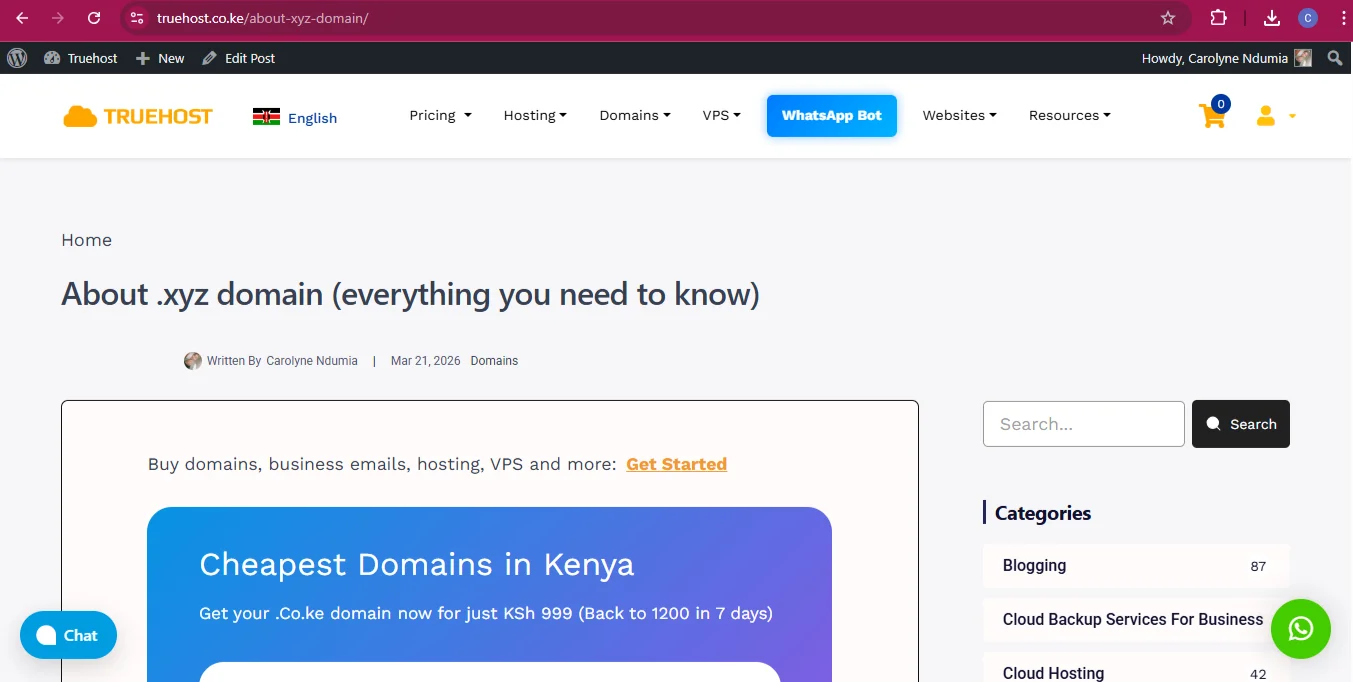Click the user avatar in admin bar
Viewport: 1353px width, 682px height.
1303,58
